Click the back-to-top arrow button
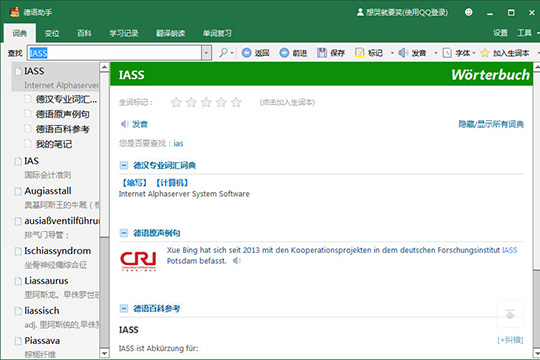Viewport: 540px width, 360px height. click(x=510, y=314)
